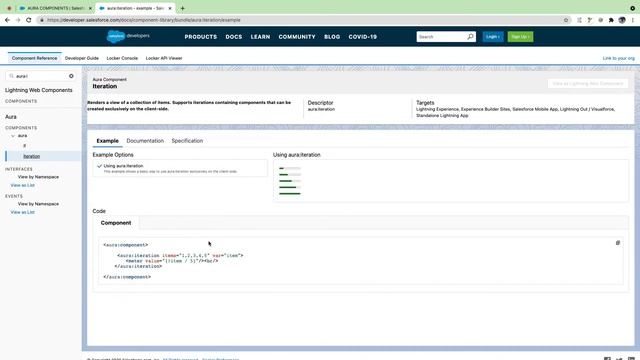
Task: Click the top, least-filled meter bar in preview
Action: 290,168
